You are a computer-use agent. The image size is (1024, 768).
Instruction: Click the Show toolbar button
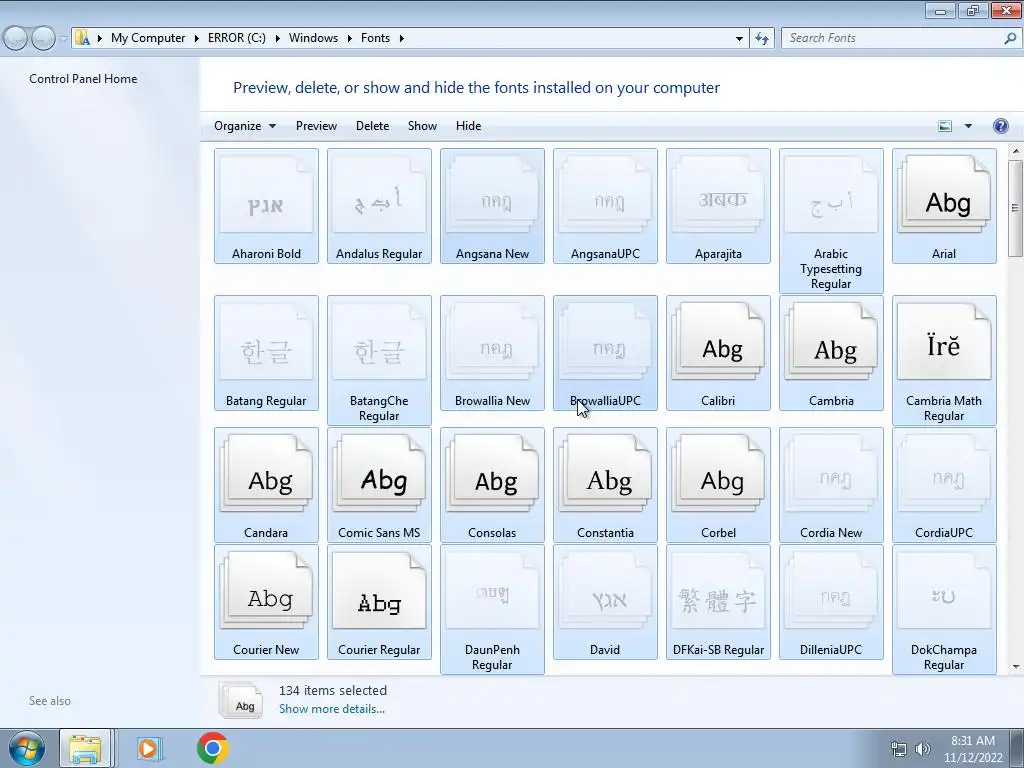point(422,126)
